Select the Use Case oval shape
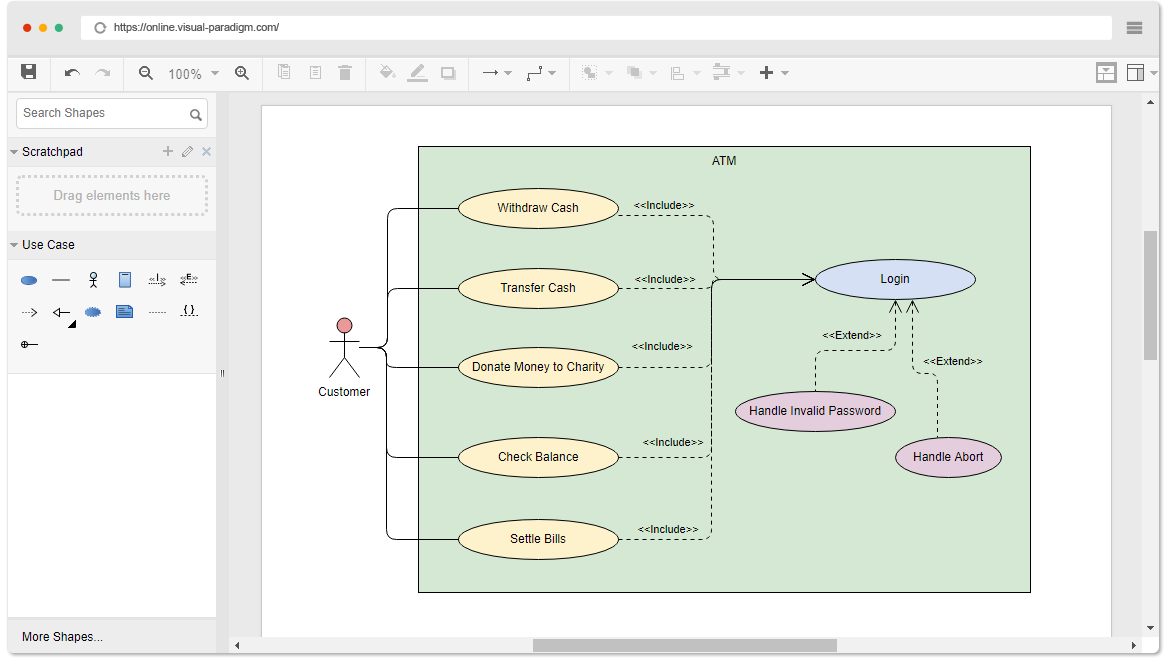 pyautogui.click(x=29, y=280)
